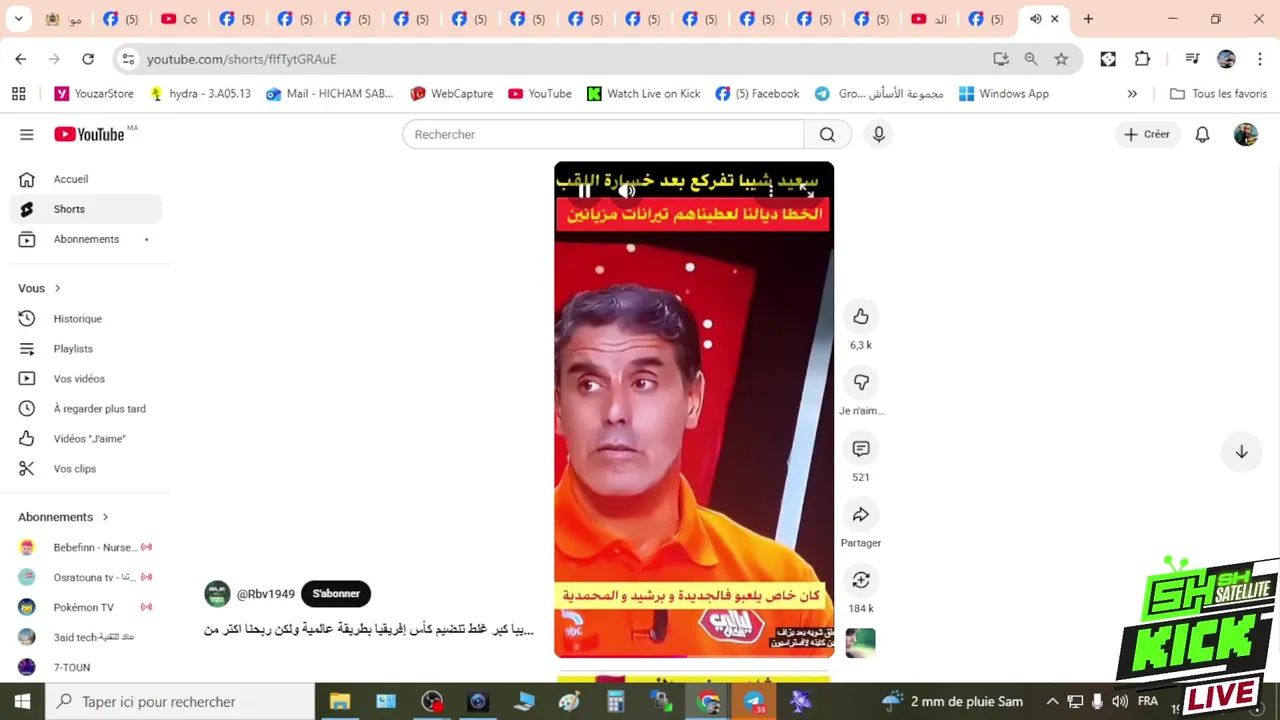Show more bookmarks overflow chevron
Viewport: 1280px width, 720px height.
click(x=1132, y=94)
